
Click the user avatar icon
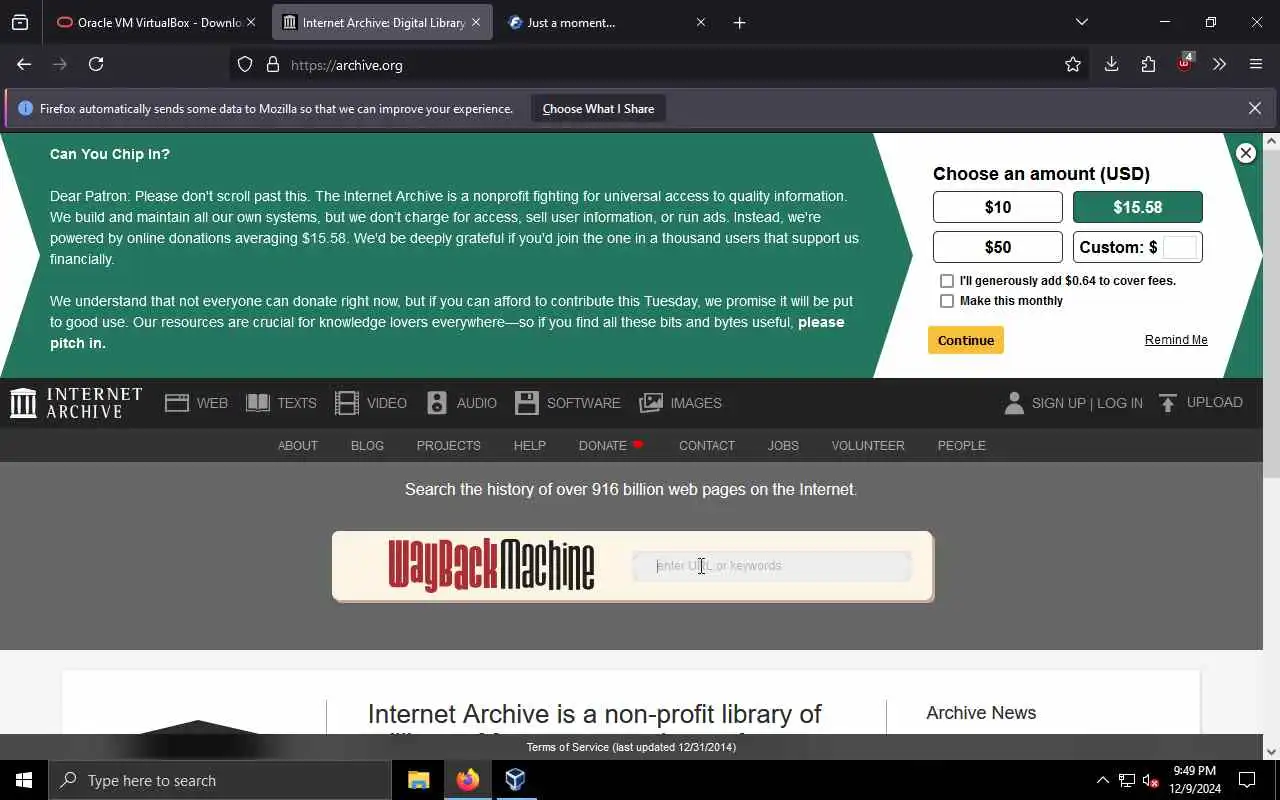(x=1014, y=403)
